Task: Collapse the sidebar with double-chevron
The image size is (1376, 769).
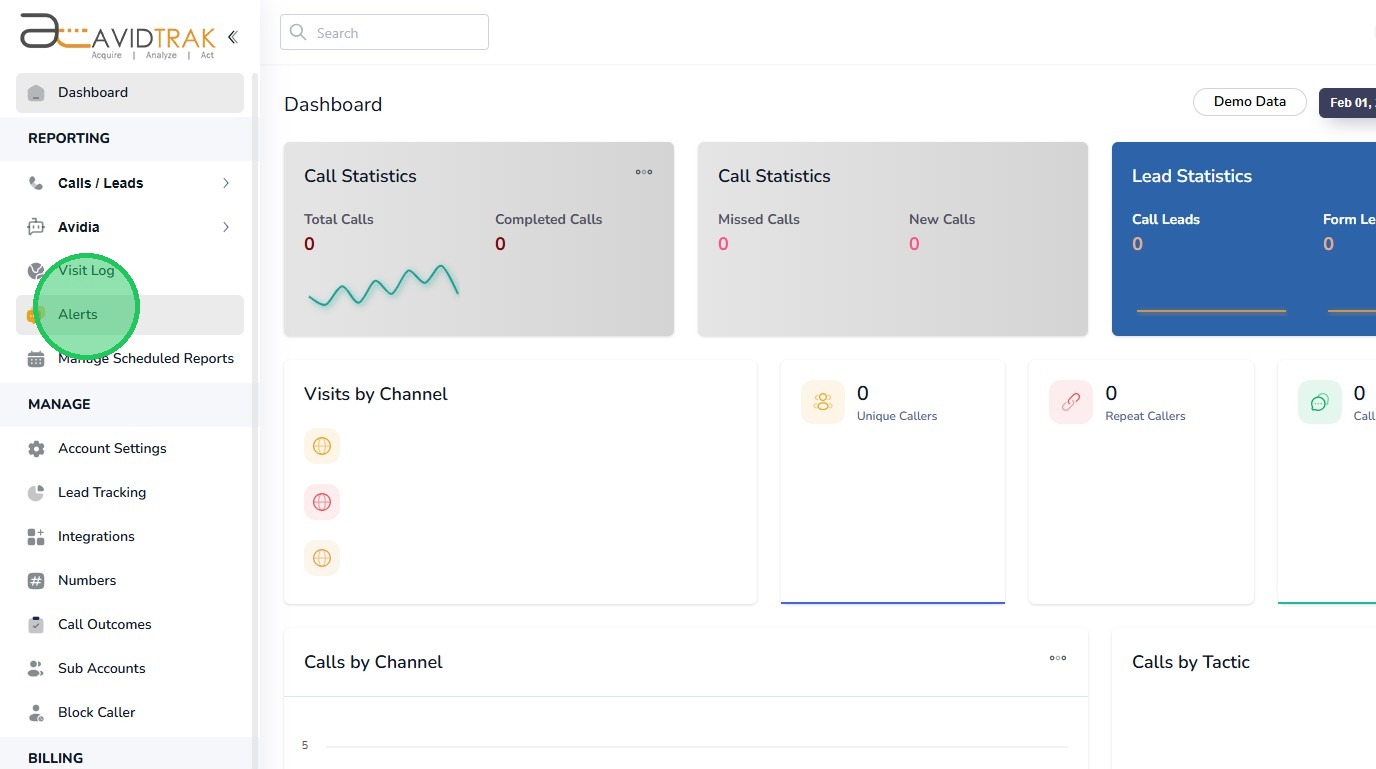Action: coord(232,37)
